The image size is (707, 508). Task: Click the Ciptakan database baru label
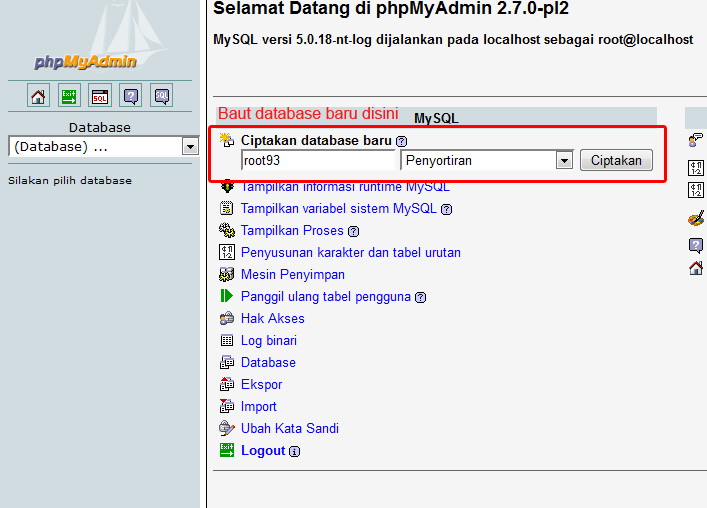click(316, 141)
